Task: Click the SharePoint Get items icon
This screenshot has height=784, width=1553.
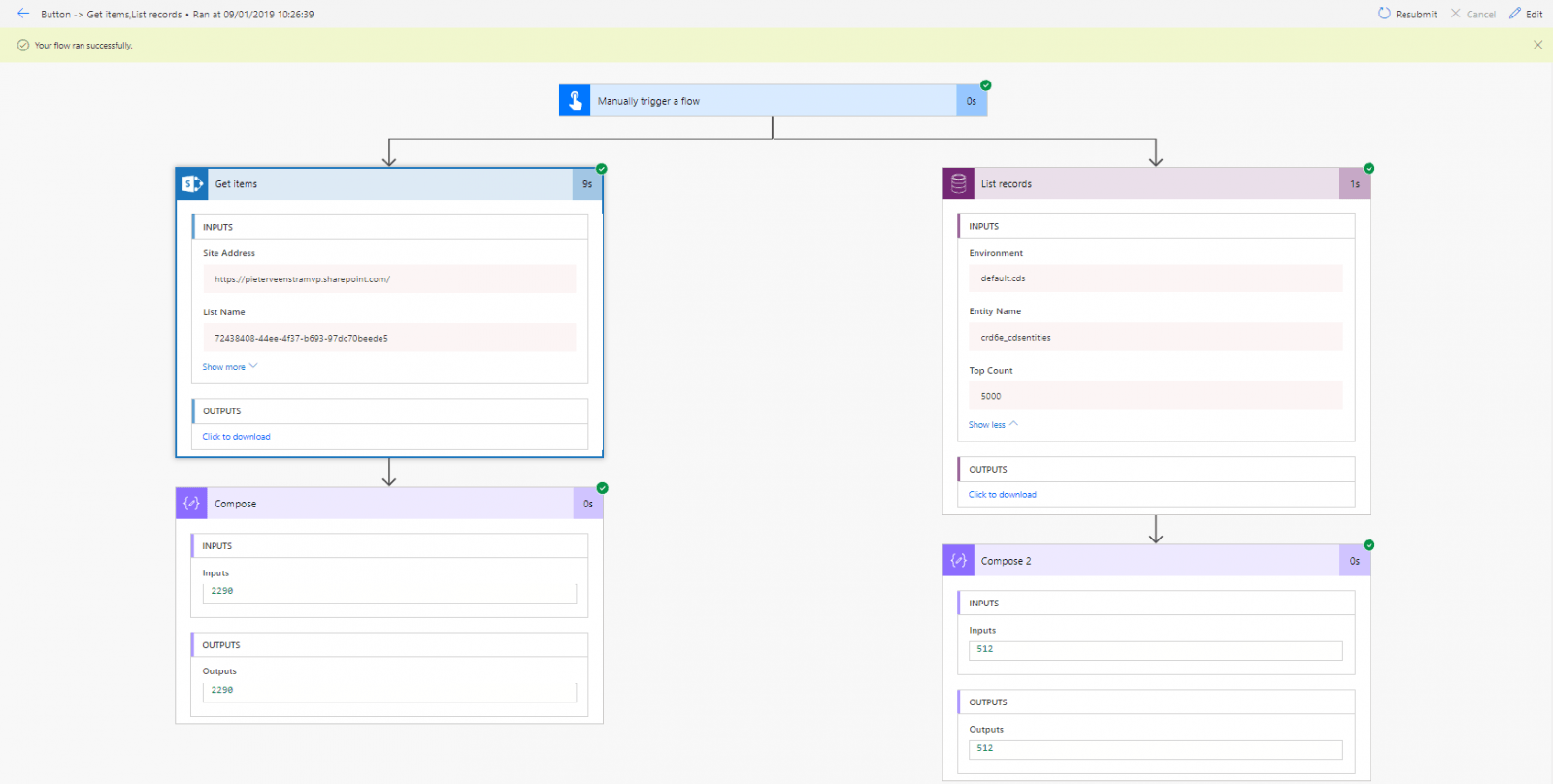Action: tap(191, 183)
